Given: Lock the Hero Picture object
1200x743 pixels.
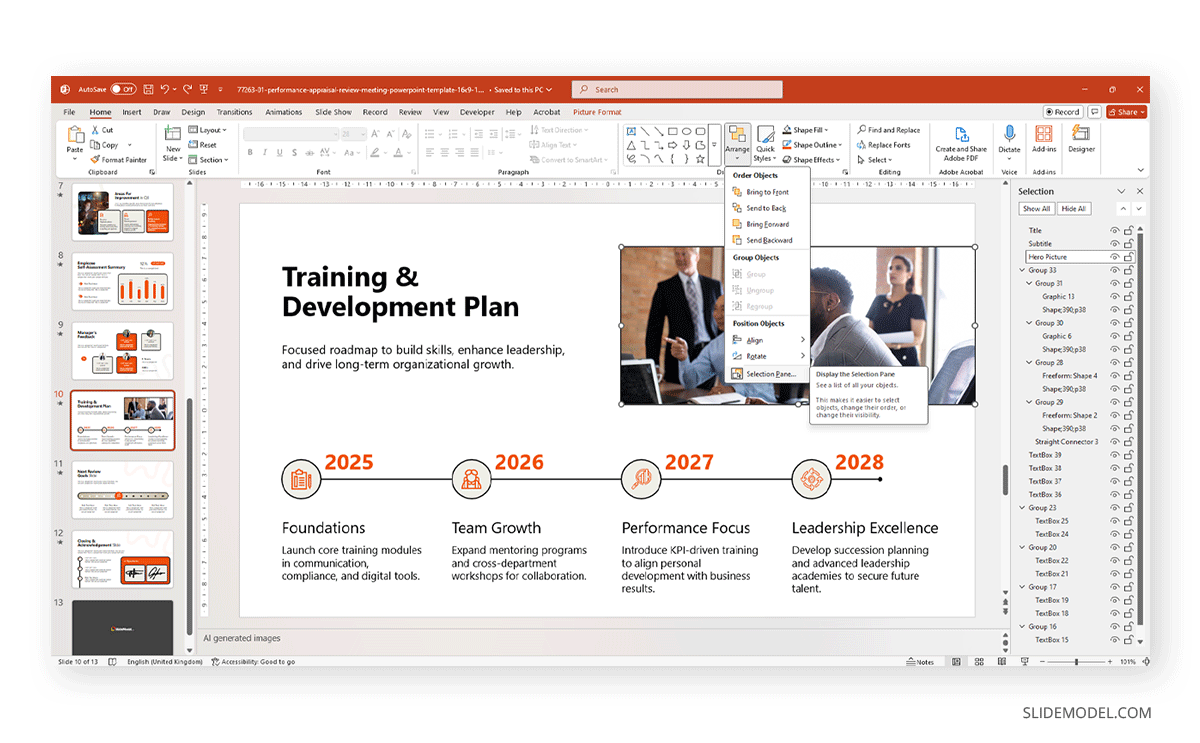Looking at the screenshot, I should (1128, 257).
